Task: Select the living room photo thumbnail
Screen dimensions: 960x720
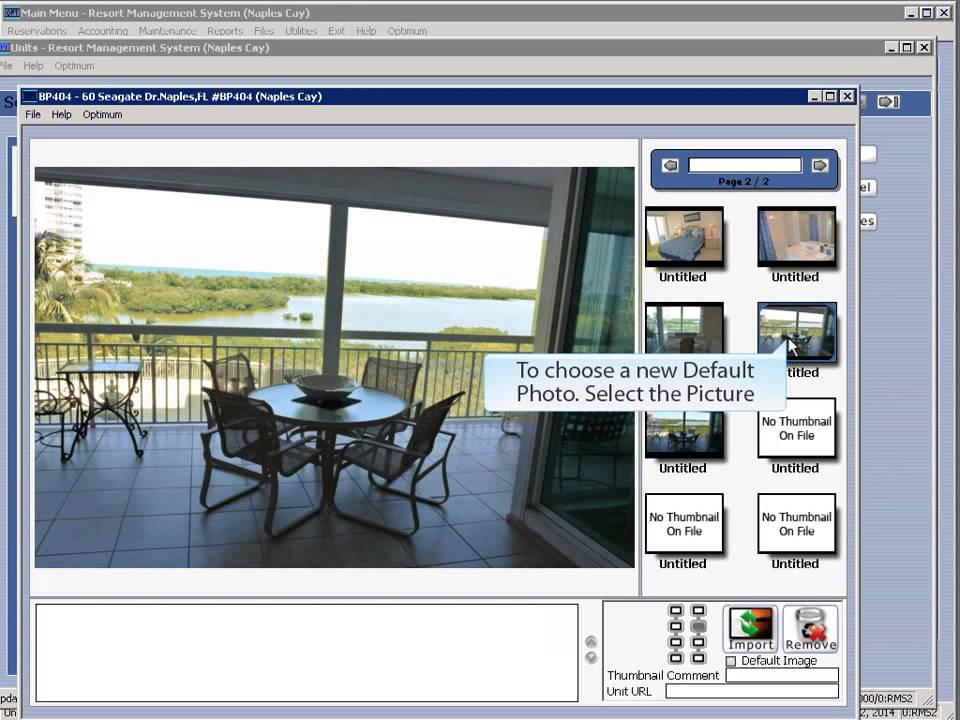Action: [684, 328]
